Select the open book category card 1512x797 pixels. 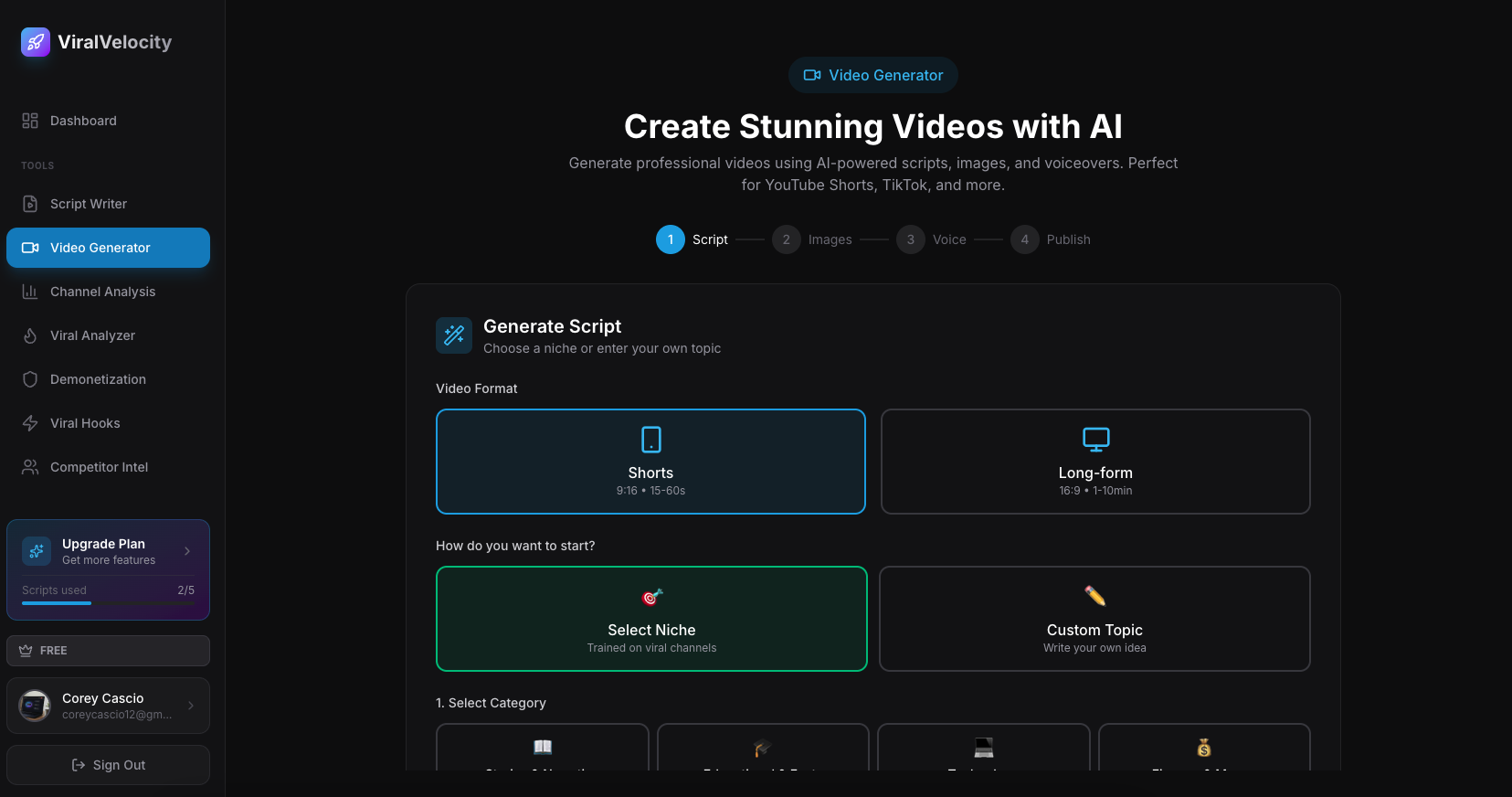pos(543,747)
